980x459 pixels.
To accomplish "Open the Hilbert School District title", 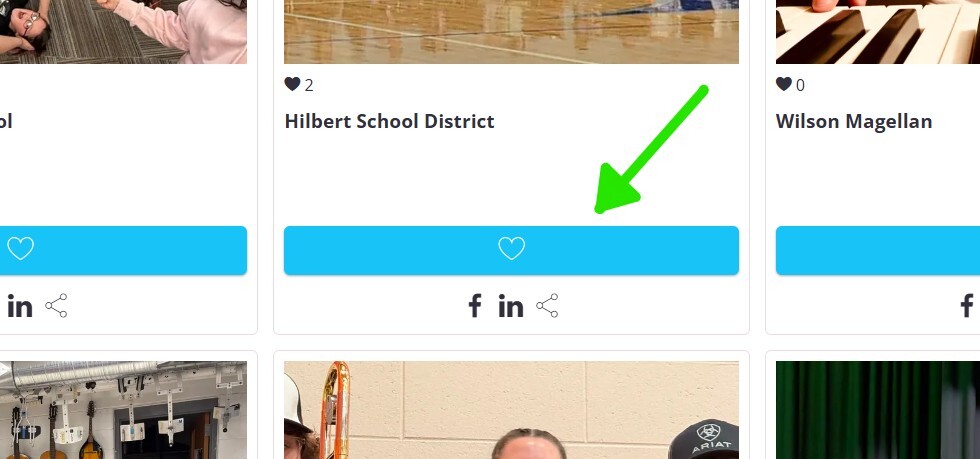I will click(389, 121).
